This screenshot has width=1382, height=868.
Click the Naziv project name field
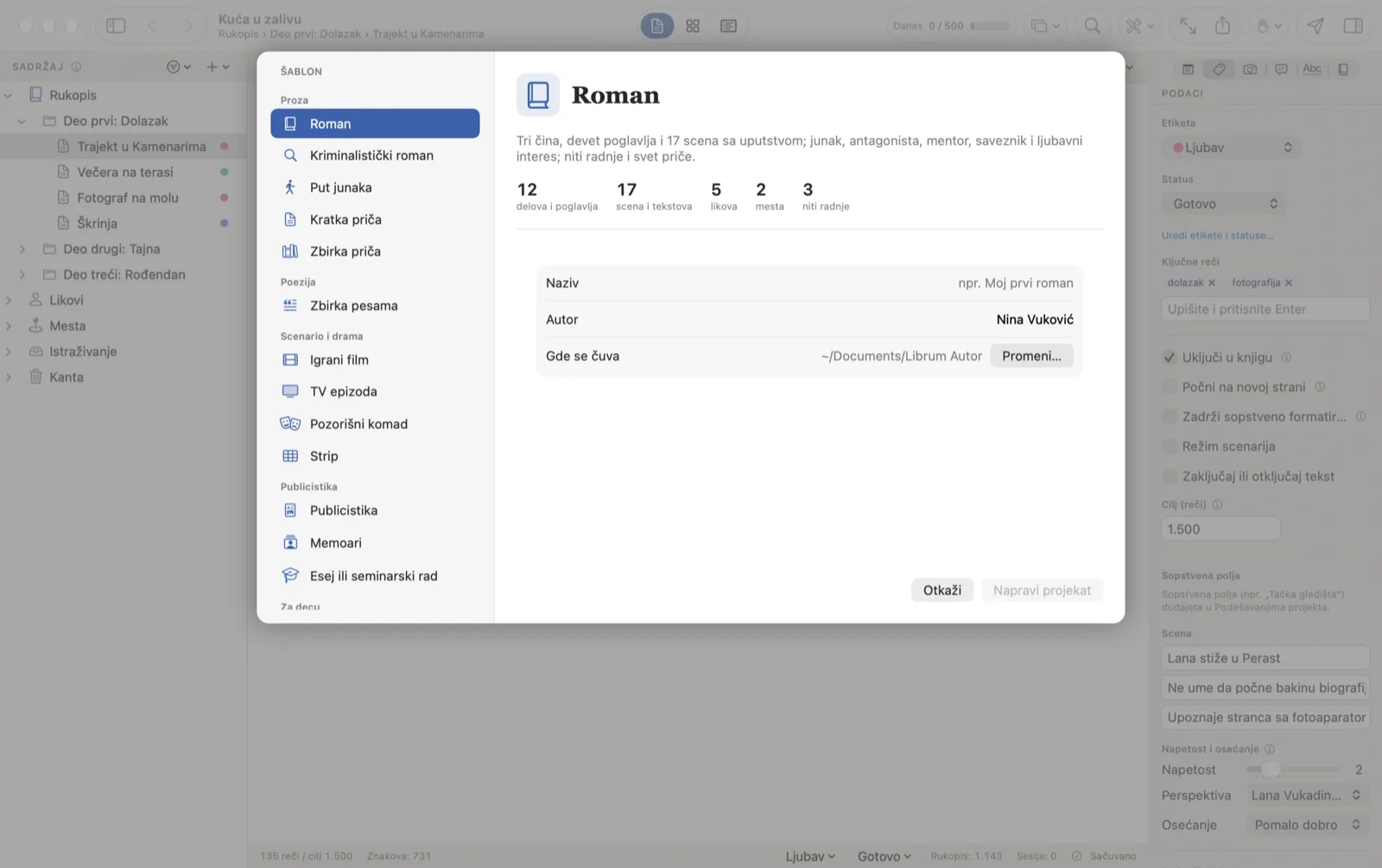809,283
